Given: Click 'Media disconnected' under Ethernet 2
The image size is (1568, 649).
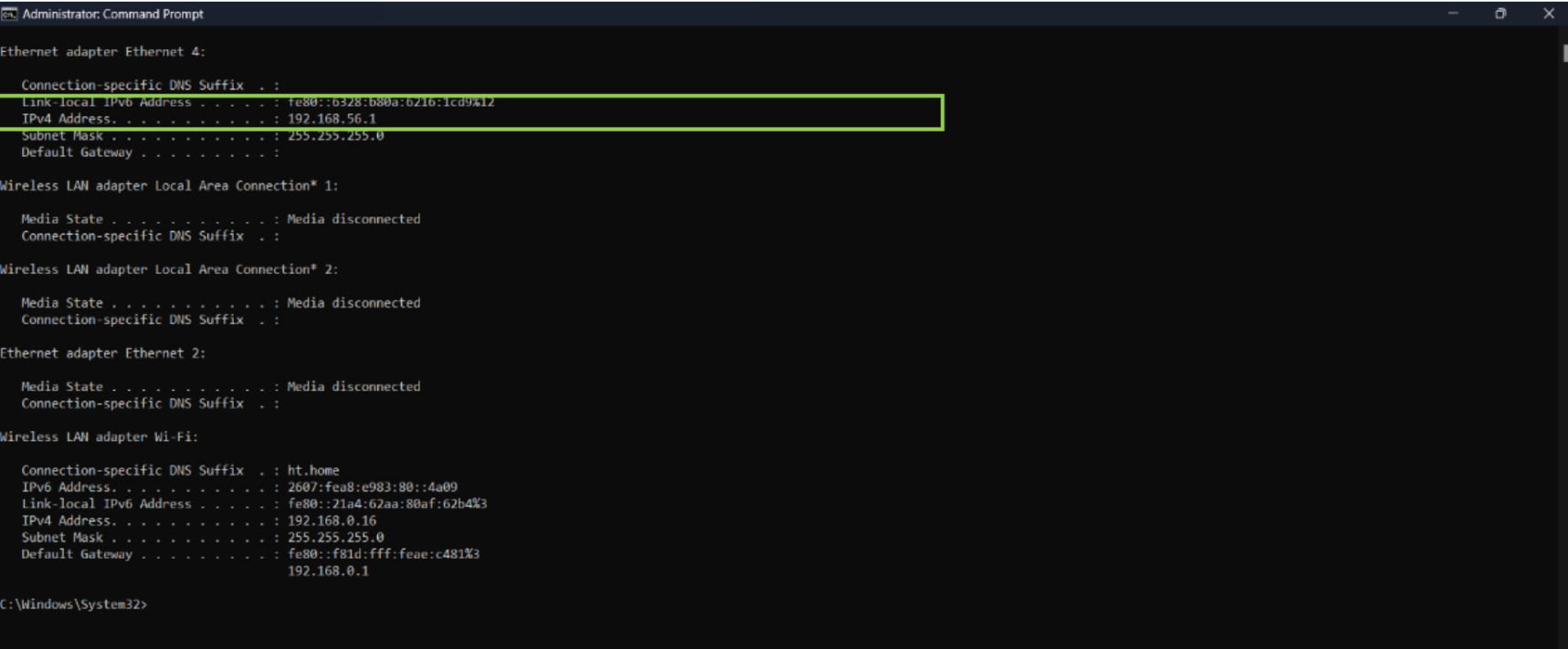Looking at the screenshot, I should tap(353, 387).
